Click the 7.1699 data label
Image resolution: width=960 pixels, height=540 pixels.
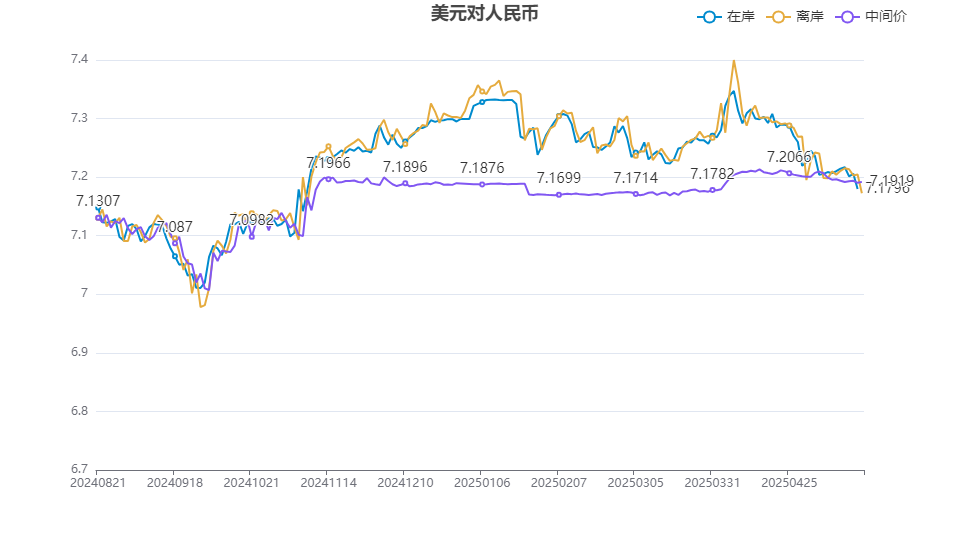click(x=559, y=178)
